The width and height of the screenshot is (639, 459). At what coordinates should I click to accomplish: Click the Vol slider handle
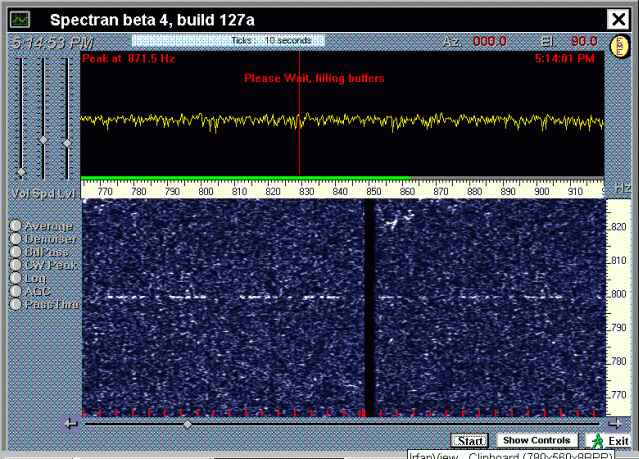[x=21, y=172]
